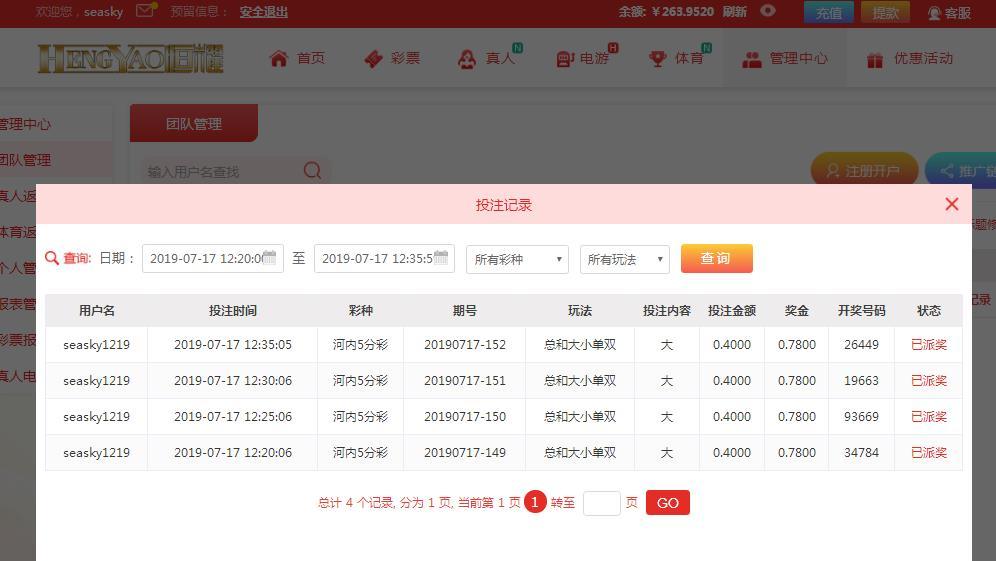The image size is (996, 561).
Task: Open the 所有玩法 play type dropdown
Action: tap(624, 259)
